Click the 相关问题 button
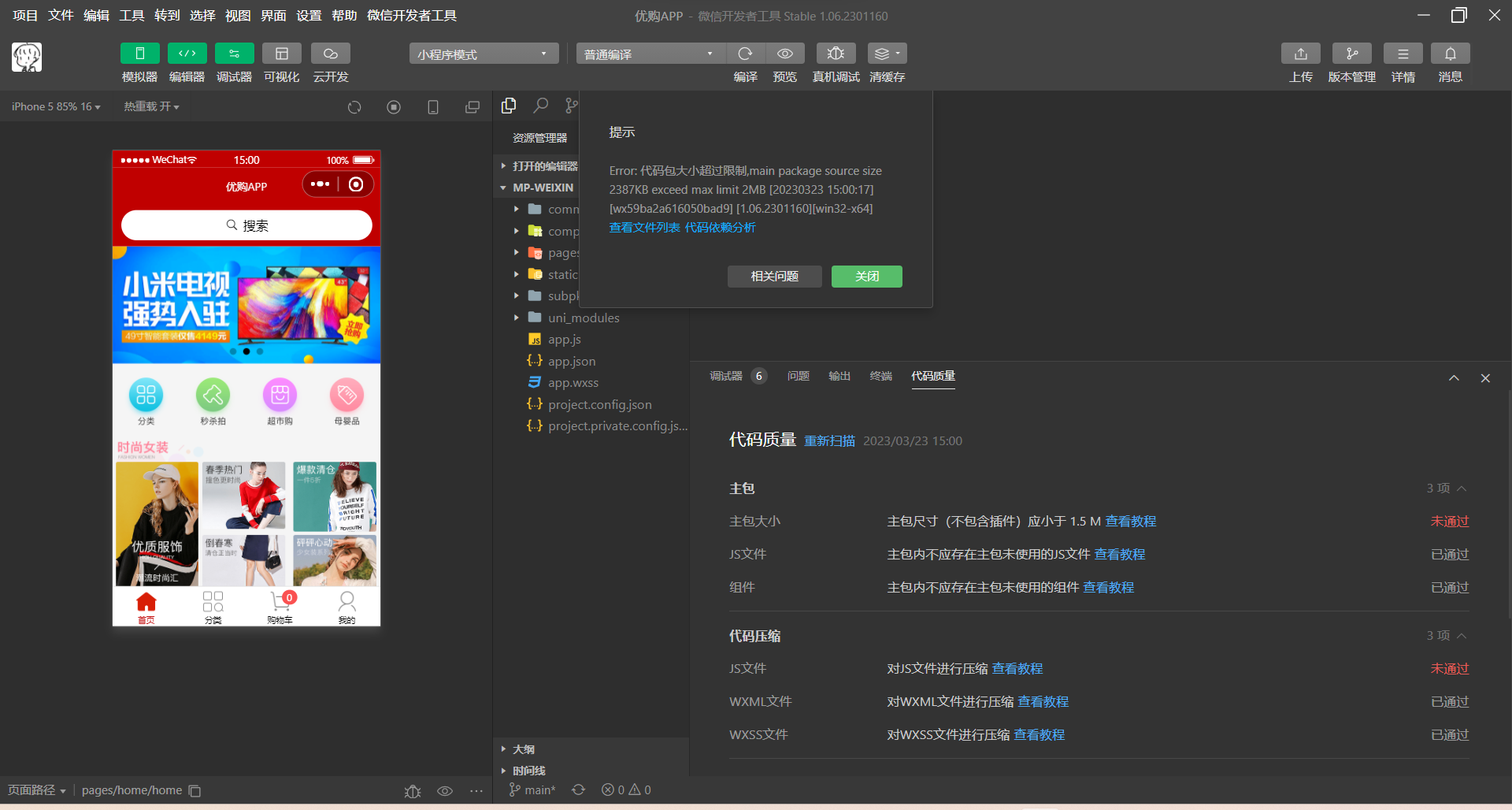This screenshot has height=810, width=1512. (774, 277)
